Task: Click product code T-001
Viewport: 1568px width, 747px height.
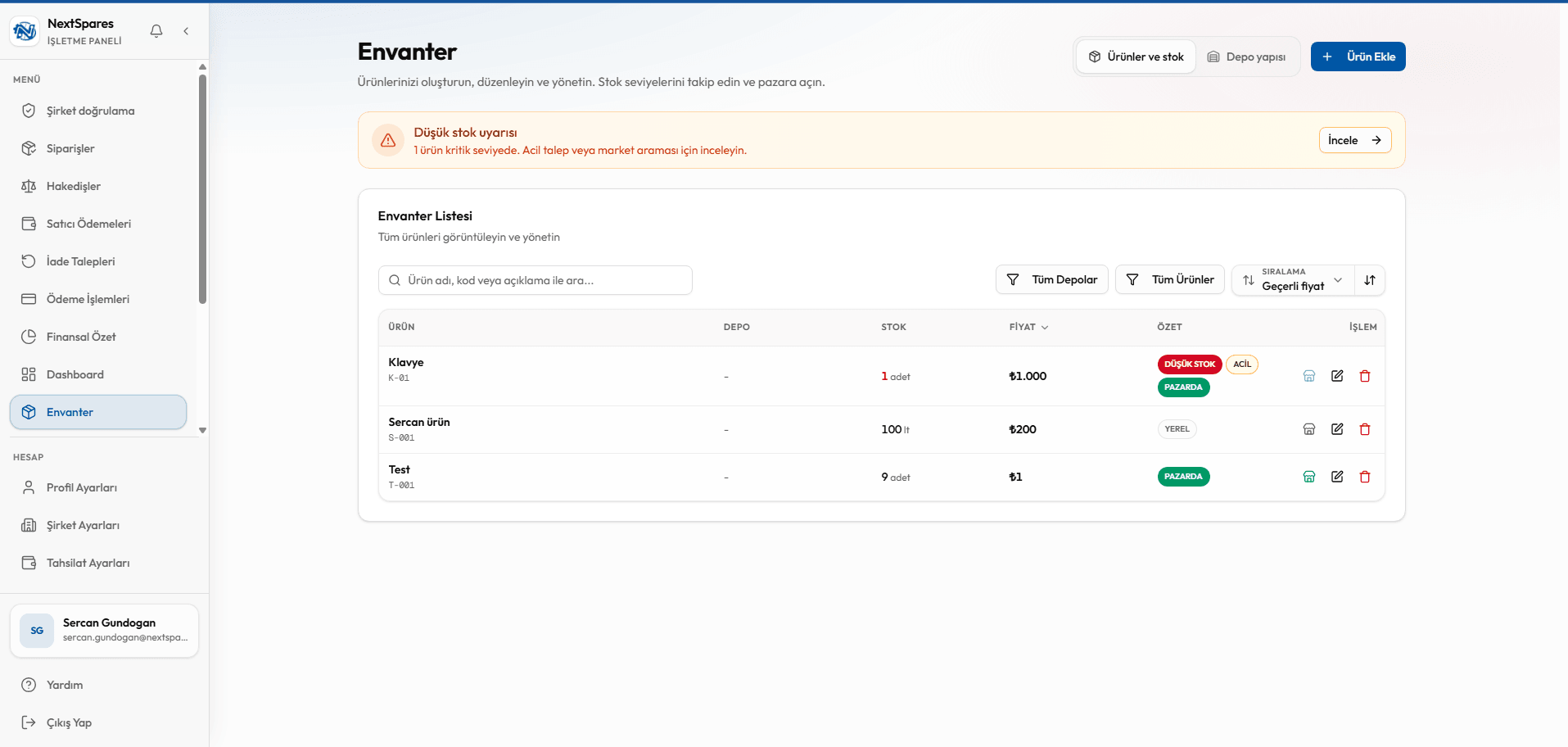Action: pos(401,485)
